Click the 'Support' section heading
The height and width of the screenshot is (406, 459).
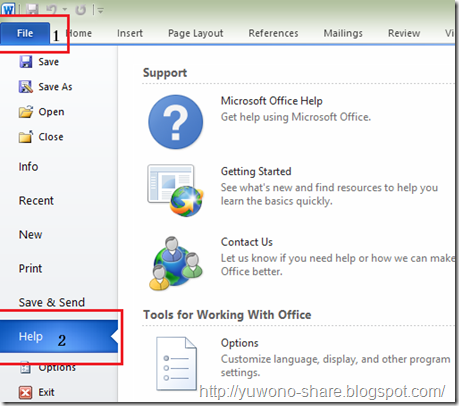(x=165, y=73)
